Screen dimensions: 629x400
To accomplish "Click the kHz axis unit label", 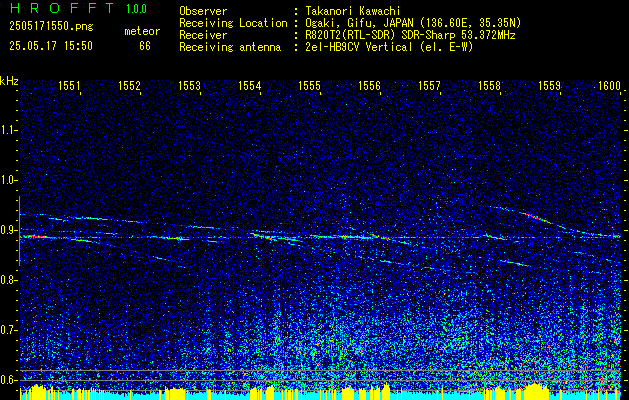I will [x=9, y=81].
